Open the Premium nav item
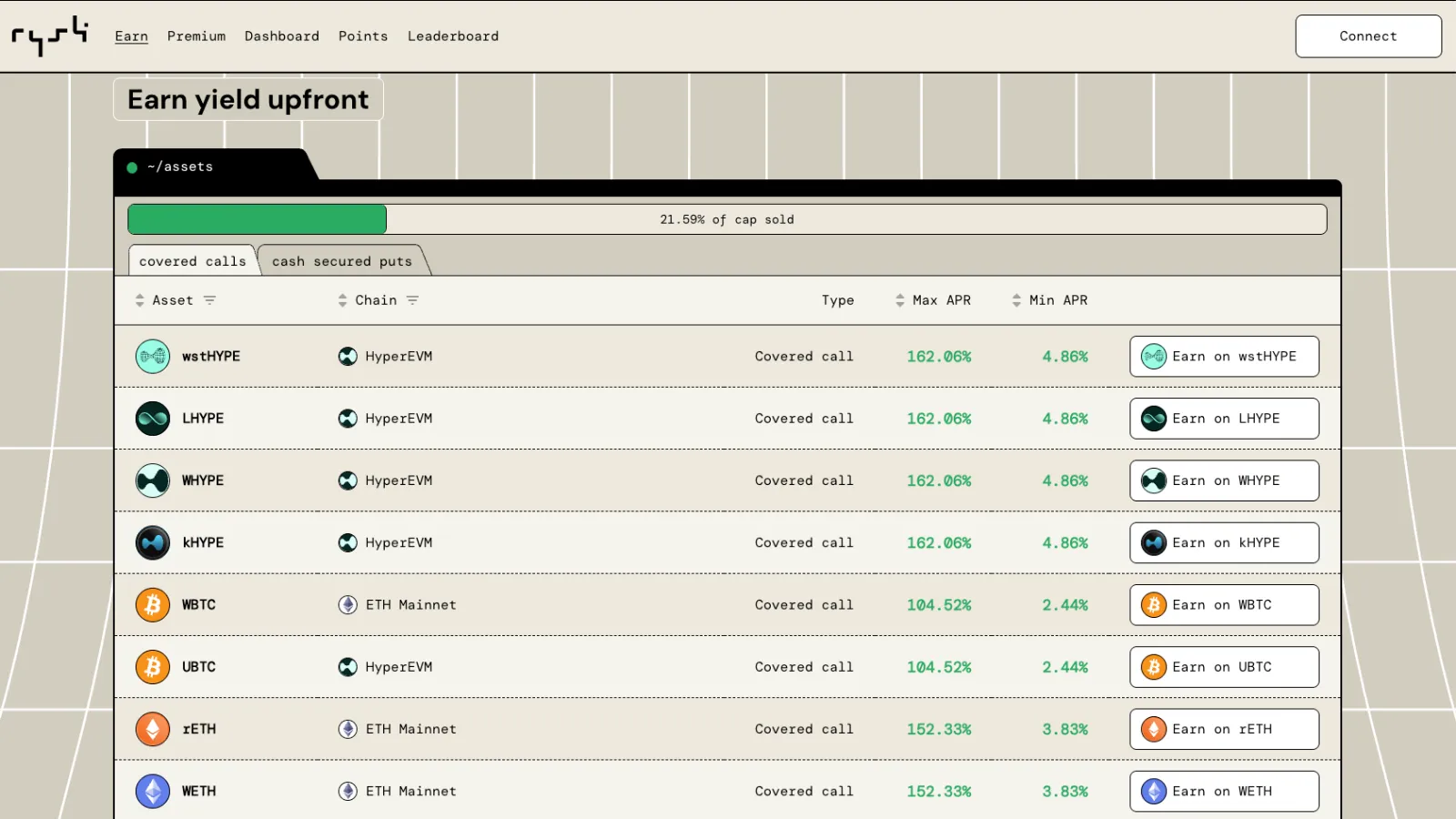Image resolution: width=1456 pixels, height=819 pixels. pyautogui.click(x=197, y=36)
